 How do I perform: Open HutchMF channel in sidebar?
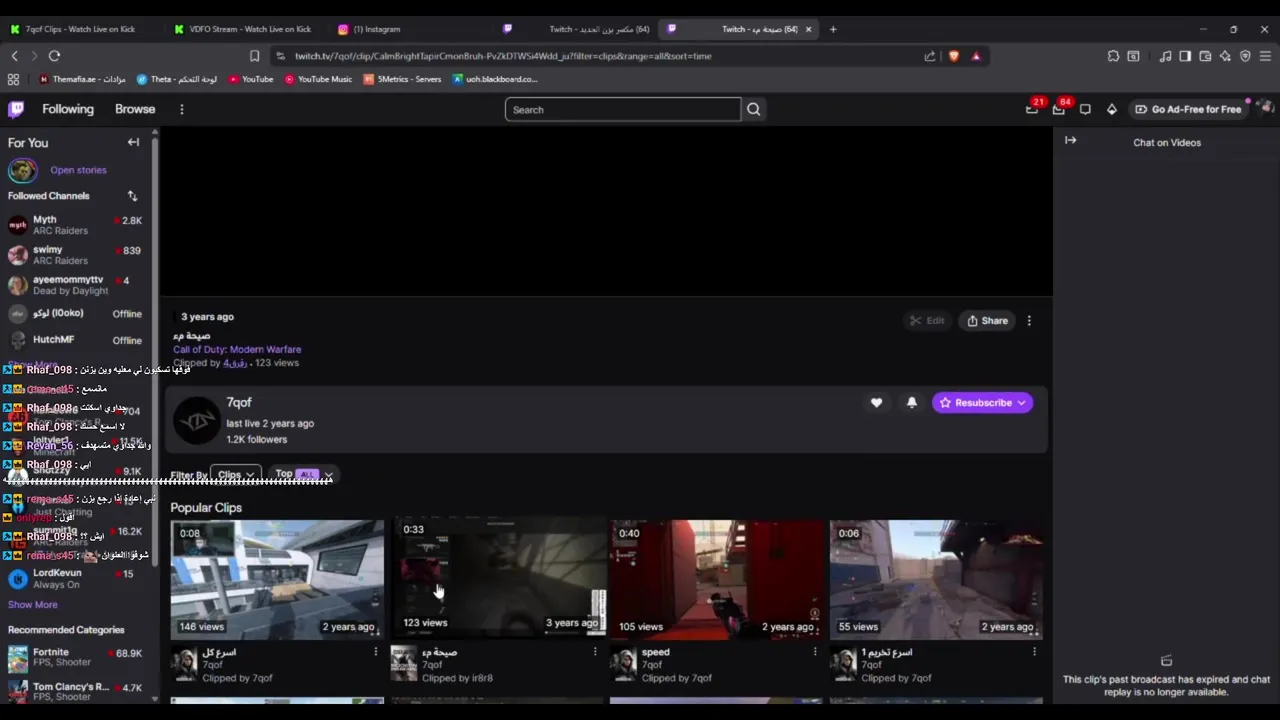tap(77, 340)
